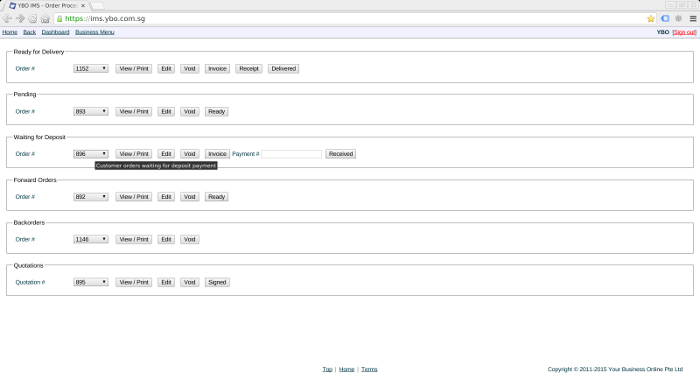Click Invoice in Waiting for Deposit
Image resolution: width=700 pixels, height=382 pixels.
coord(217,154)
